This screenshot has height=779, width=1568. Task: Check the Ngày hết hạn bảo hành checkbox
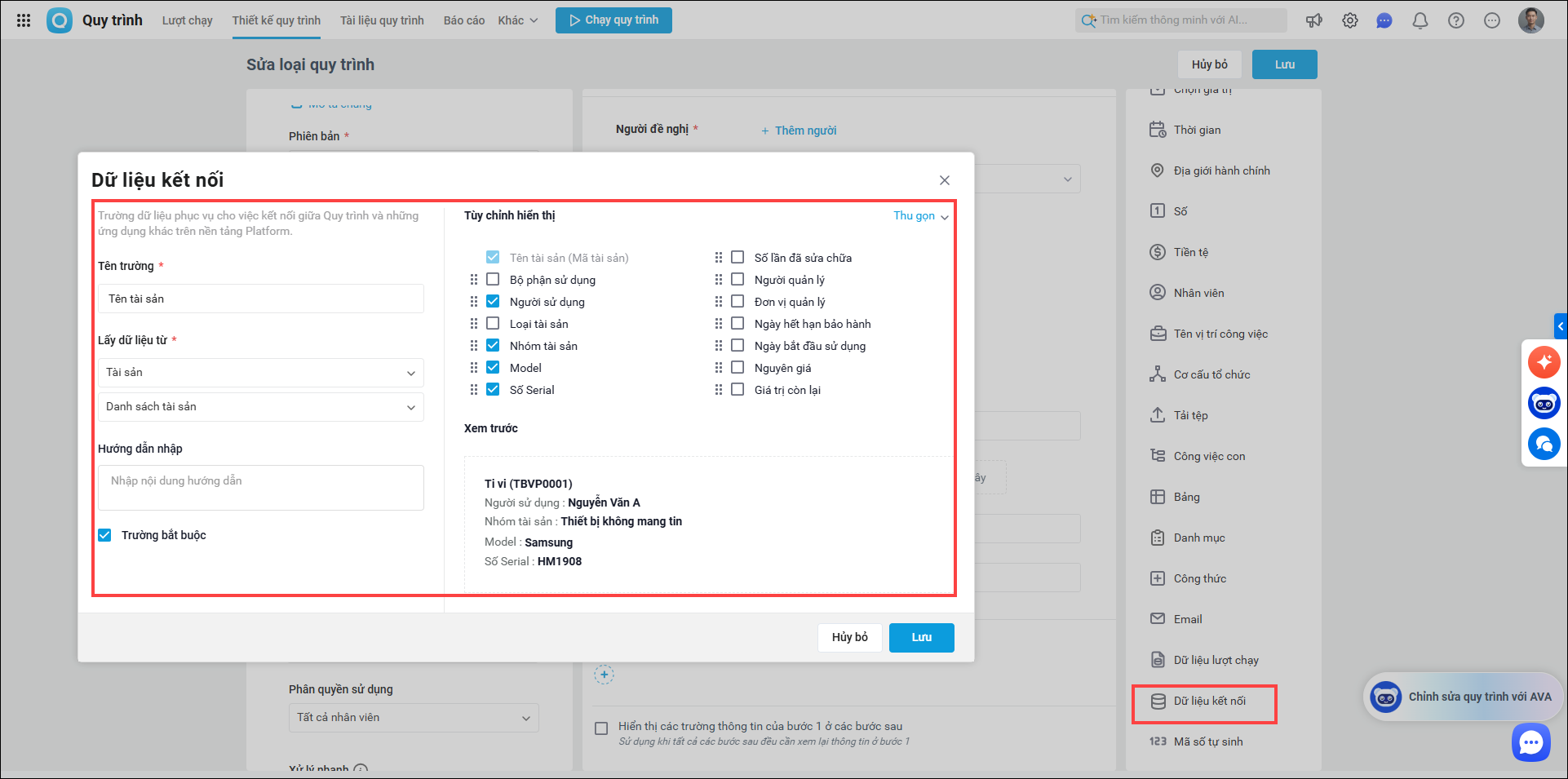(737, 324)
